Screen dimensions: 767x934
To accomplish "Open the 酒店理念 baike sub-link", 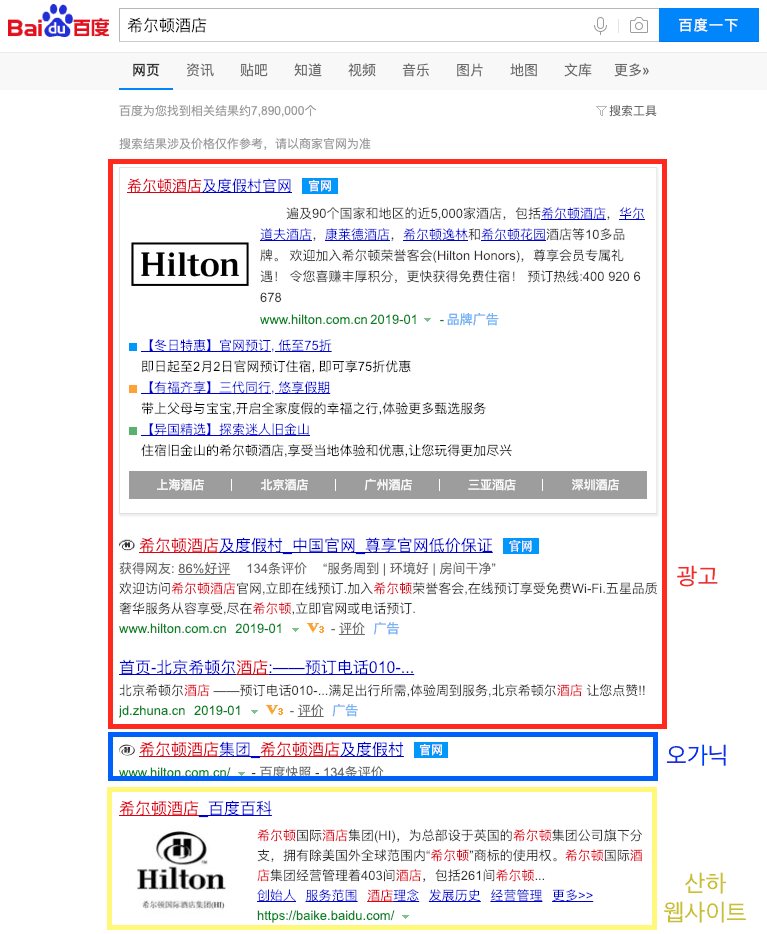I will 393,895.
